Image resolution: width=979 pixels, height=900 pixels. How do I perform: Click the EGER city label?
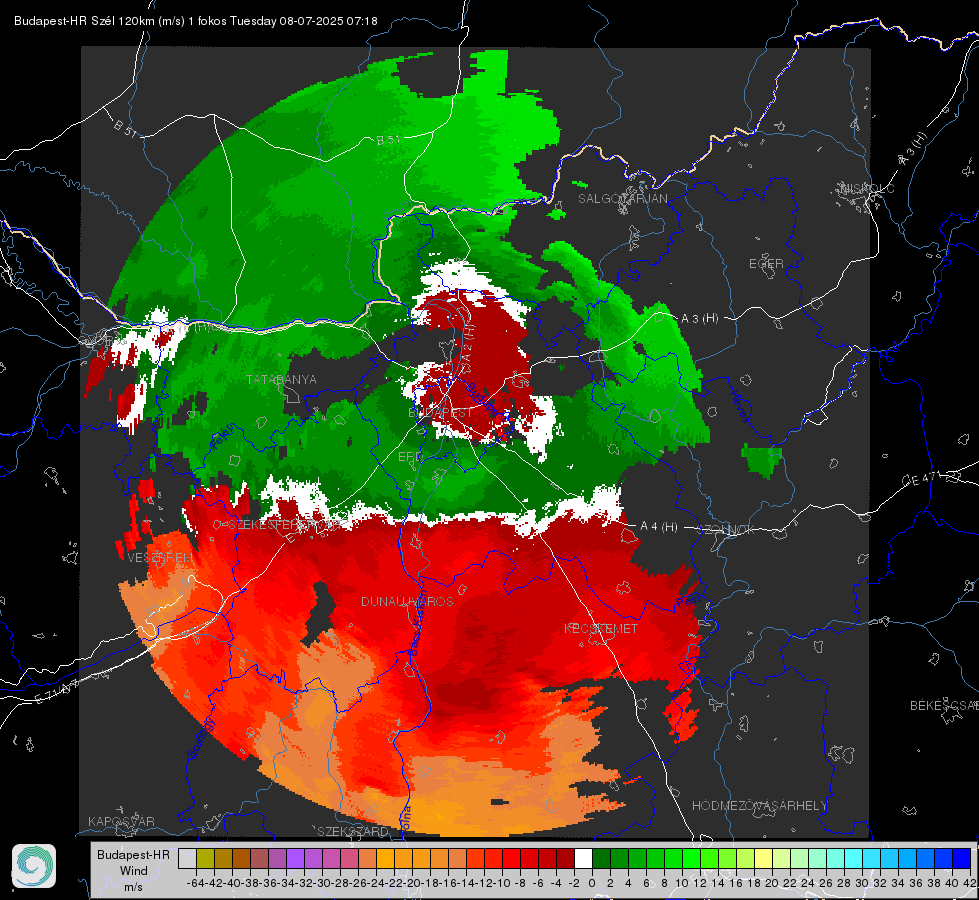point(766,264)
